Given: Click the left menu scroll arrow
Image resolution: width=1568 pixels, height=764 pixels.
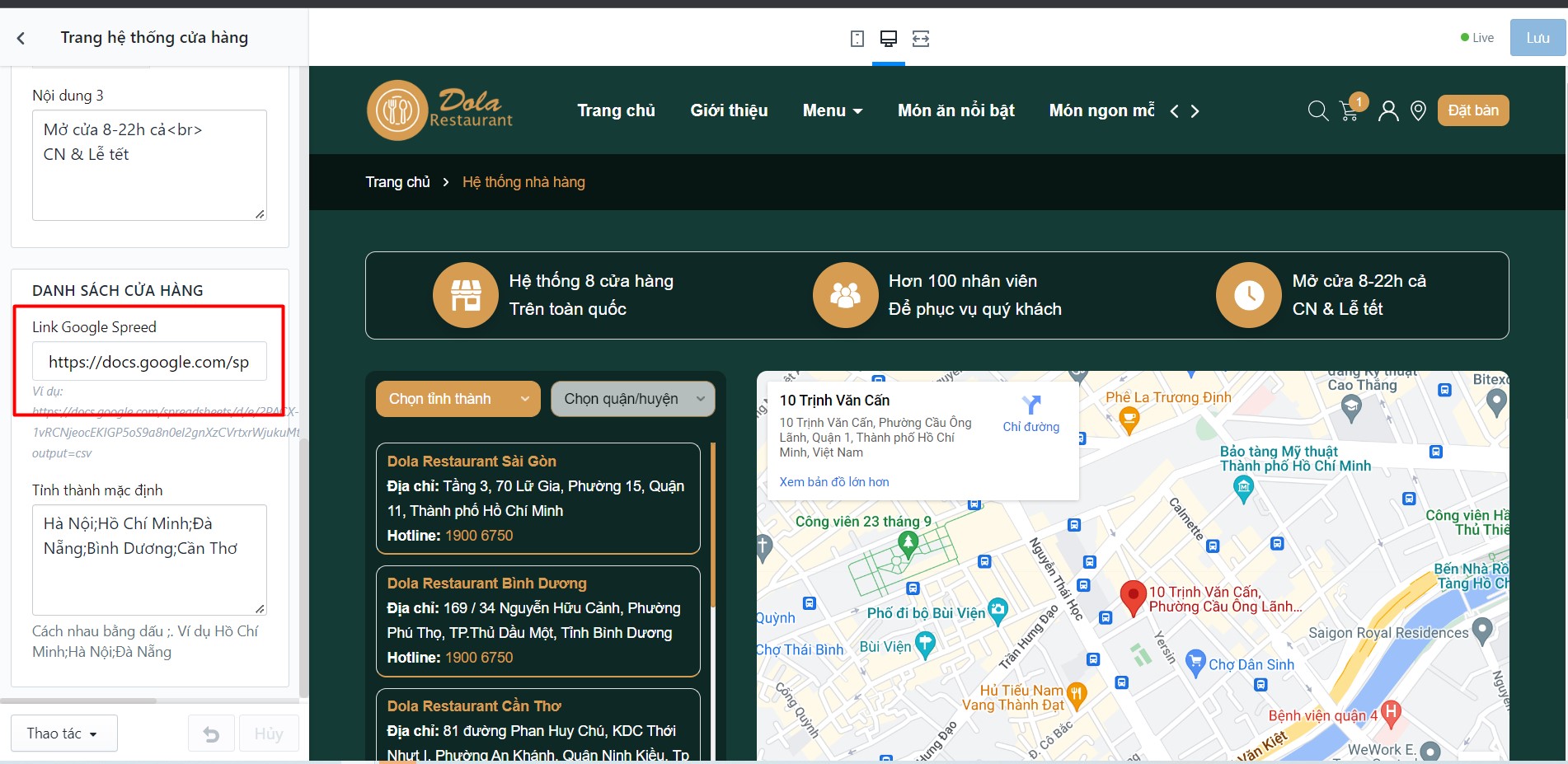Looking at the screenshot, I should 1174,110.
